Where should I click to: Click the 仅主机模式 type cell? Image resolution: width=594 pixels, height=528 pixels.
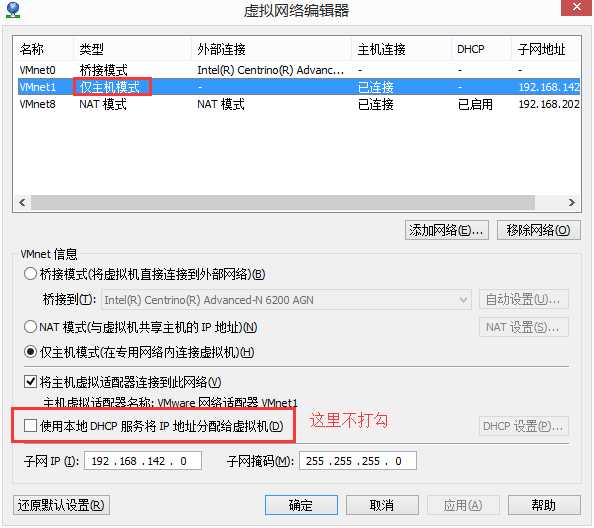pos(109,87)
